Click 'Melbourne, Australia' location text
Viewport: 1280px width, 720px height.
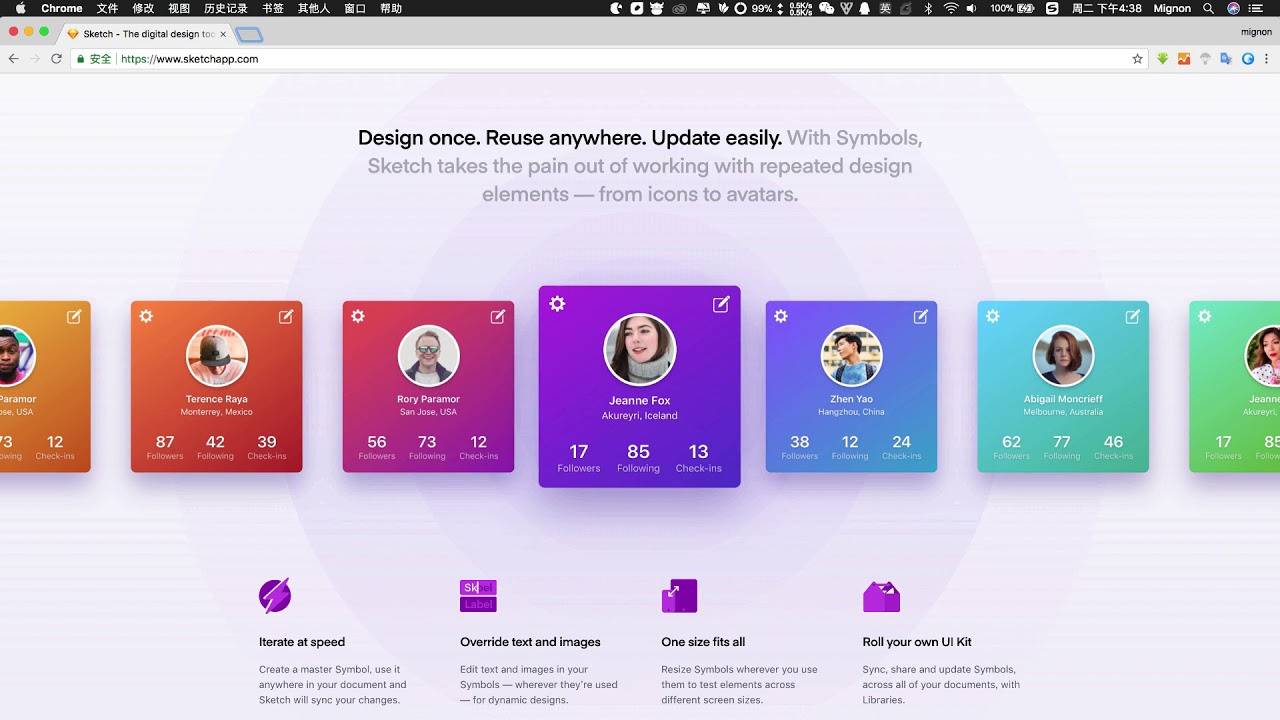tap(1063, 412)
